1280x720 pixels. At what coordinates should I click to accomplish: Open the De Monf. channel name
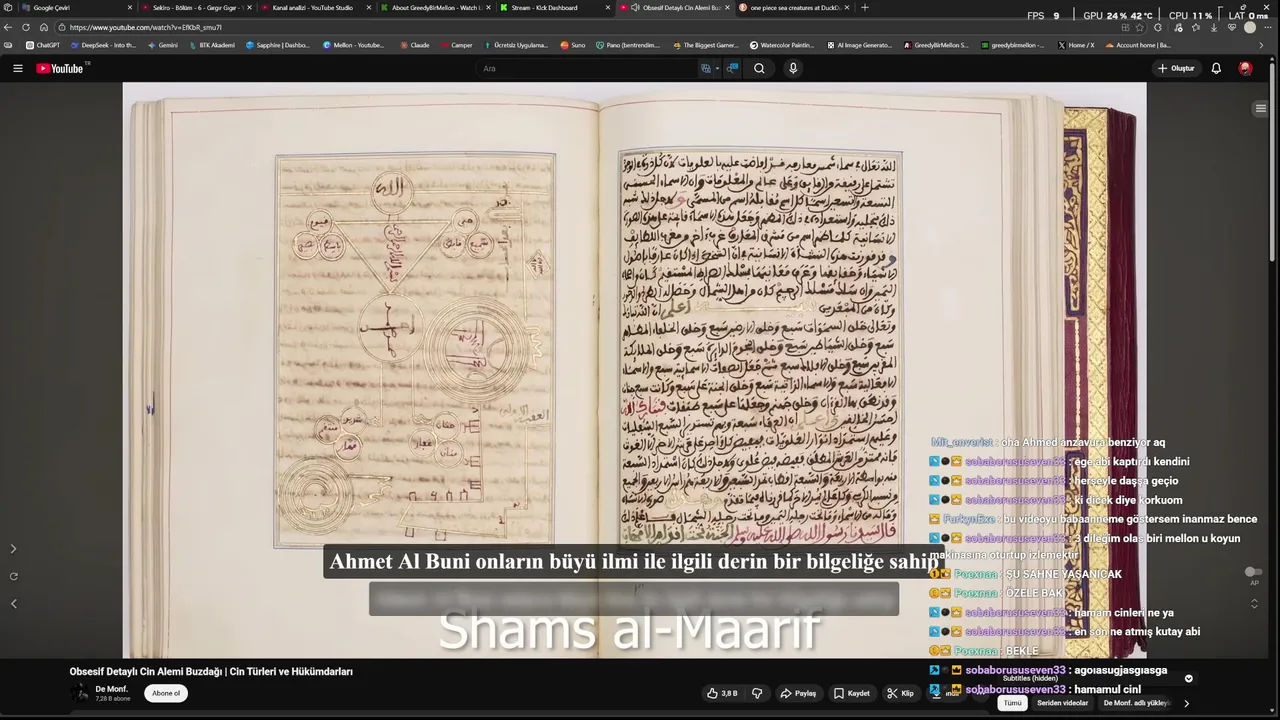111,689
